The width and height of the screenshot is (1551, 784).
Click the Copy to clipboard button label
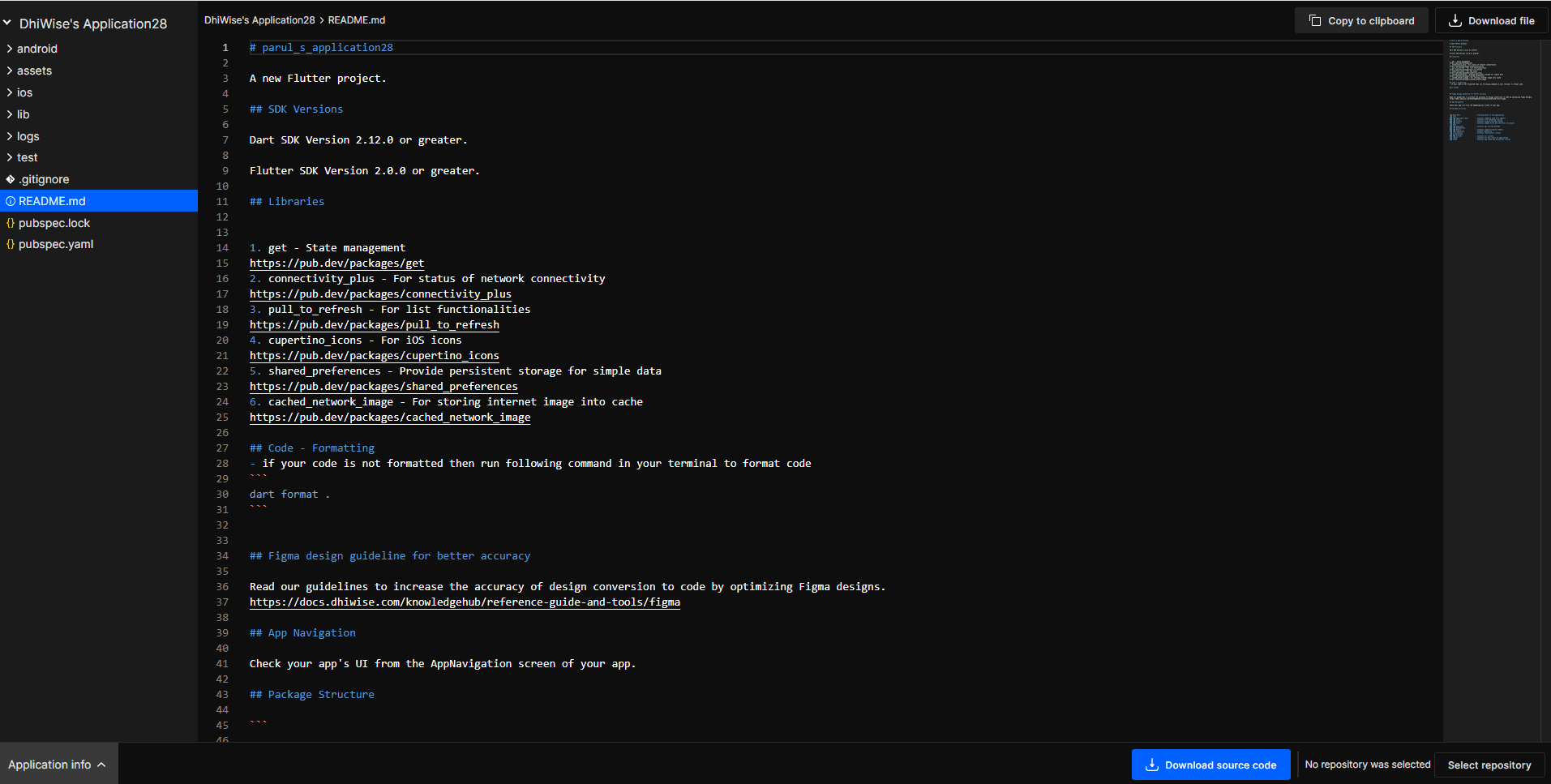coord(1371,21)
